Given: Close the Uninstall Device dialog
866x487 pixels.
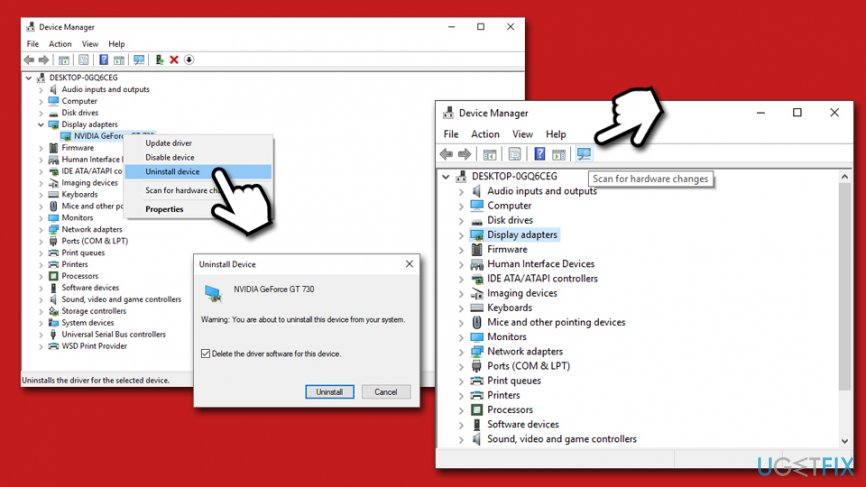Looking at the screenshot, I should [x=409, y=264].
